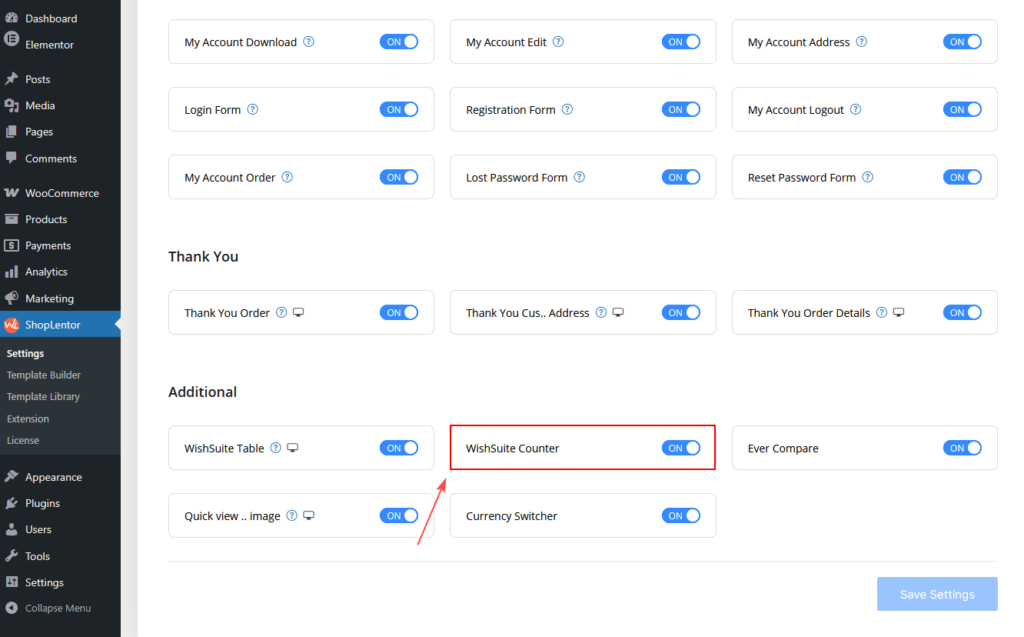Click help icon beside WishSuite Table
The width and height of the screenshot is (1024, 637).
click(x=276, y=448)
